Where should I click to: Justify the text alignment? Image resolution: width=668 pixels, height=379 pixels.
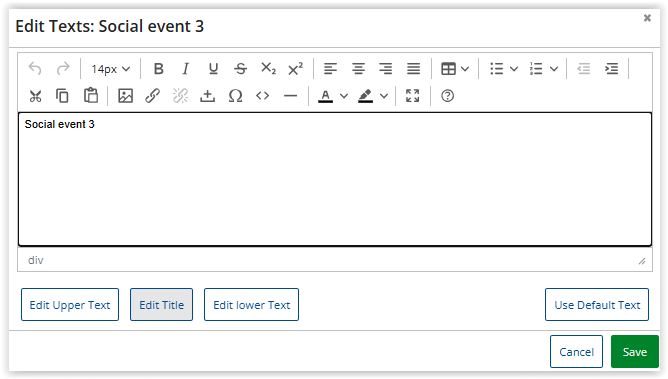(x=413, y=69)
